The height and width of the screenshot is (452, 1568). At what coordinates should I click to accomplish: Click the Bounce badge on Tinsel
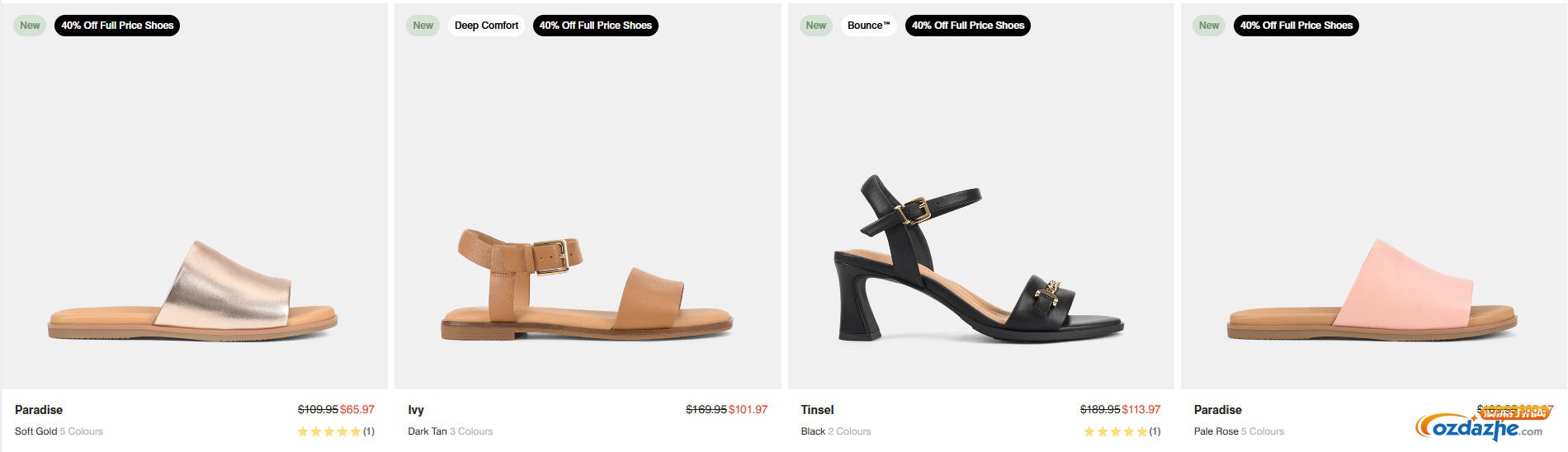(868, 26)
